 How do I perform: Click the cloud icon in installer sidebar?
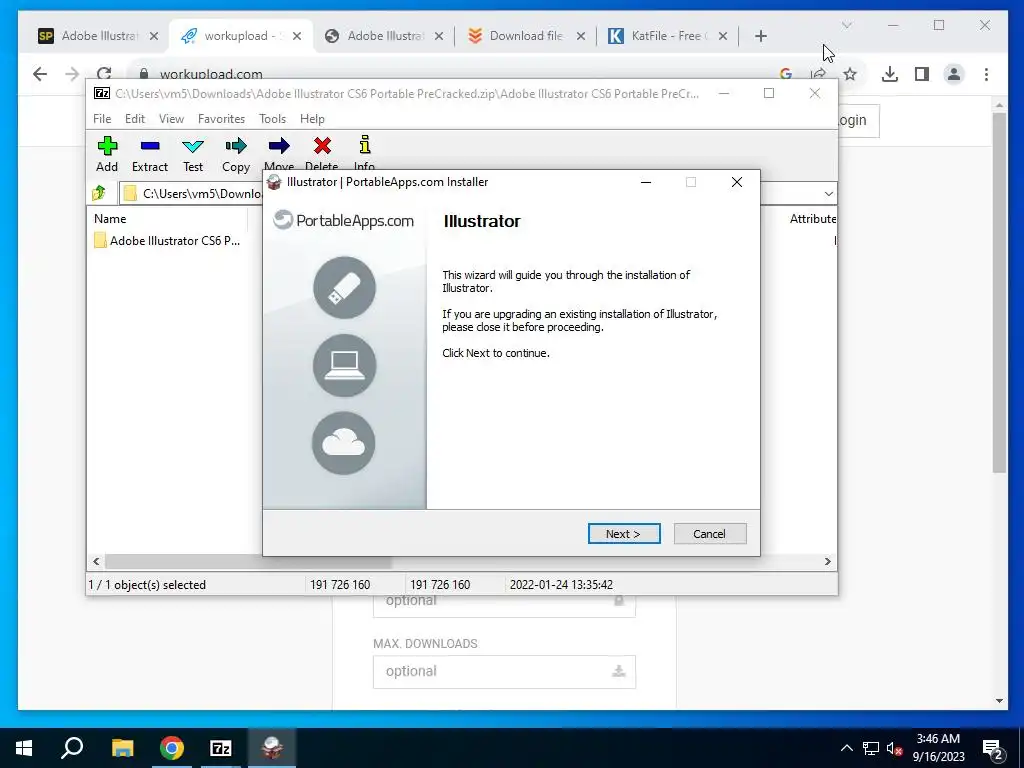pyautogui.click(x=344, y=443)
